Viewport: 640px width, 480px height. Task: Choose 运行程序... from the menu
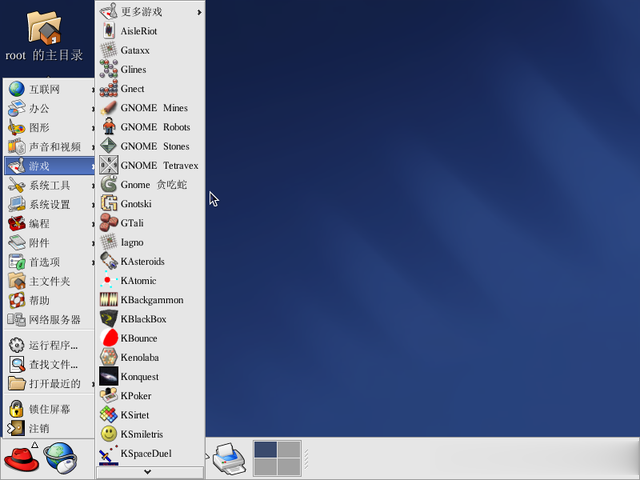50,345
